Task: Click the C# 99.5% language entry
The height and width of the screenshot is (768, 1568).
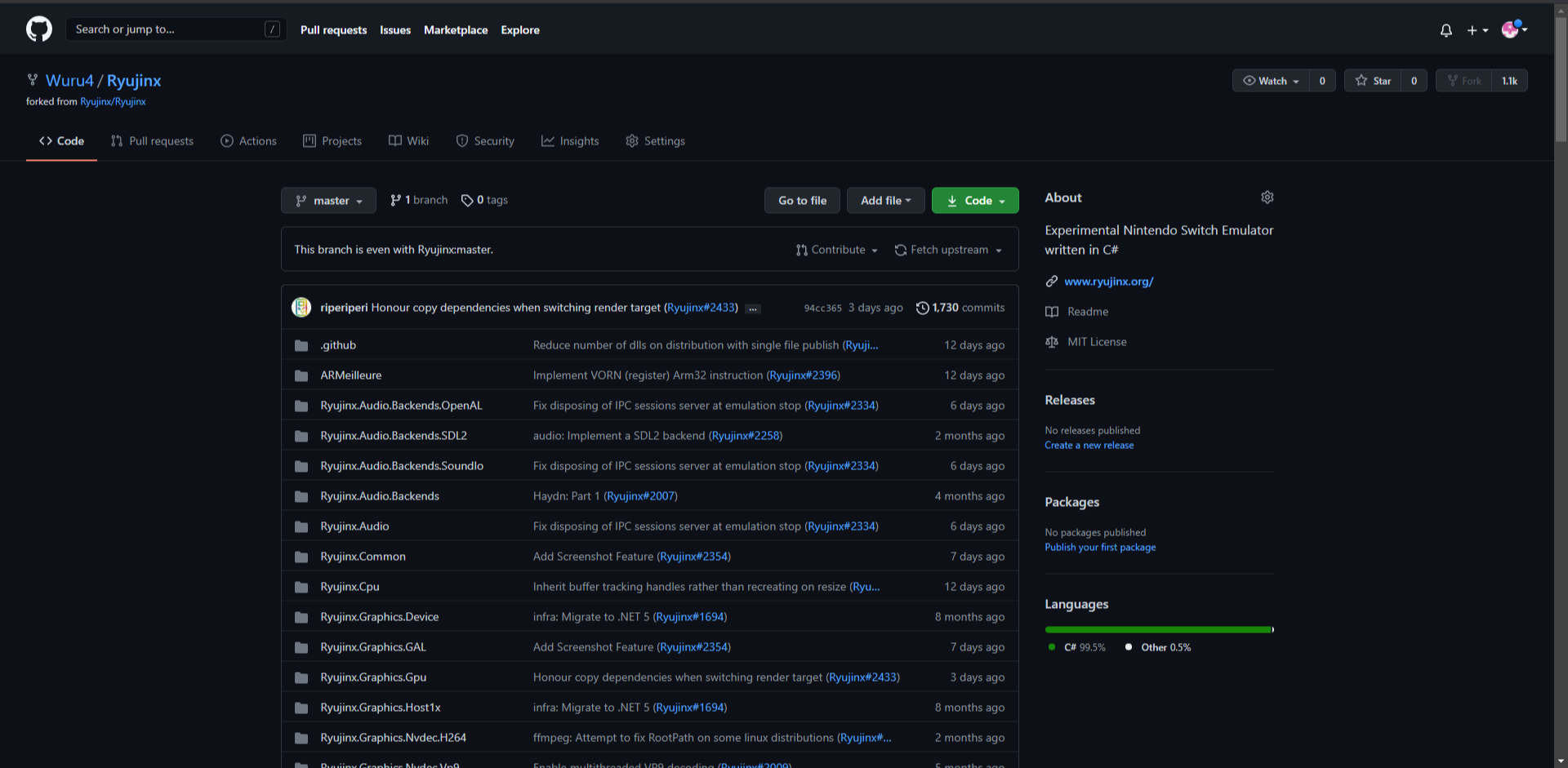Action: [x=1076, y=647]
